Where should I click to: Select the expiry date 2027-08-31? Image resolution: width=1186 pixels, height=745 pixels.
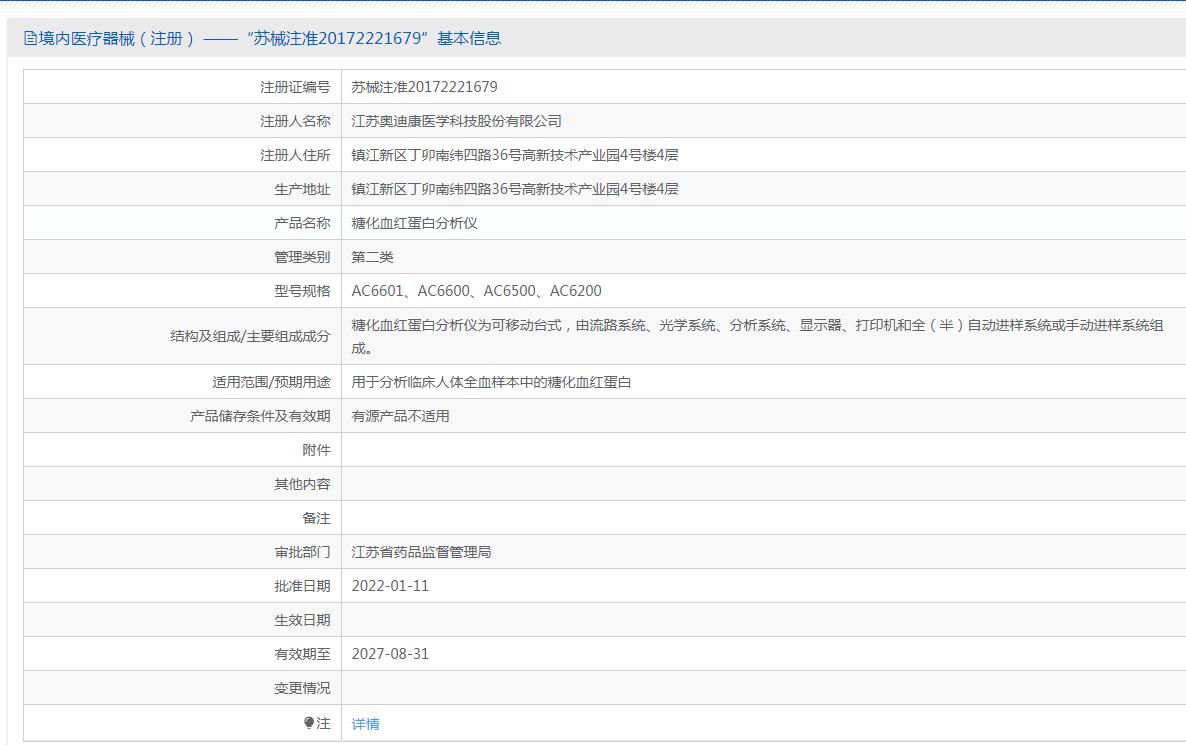tap(390, 654)
